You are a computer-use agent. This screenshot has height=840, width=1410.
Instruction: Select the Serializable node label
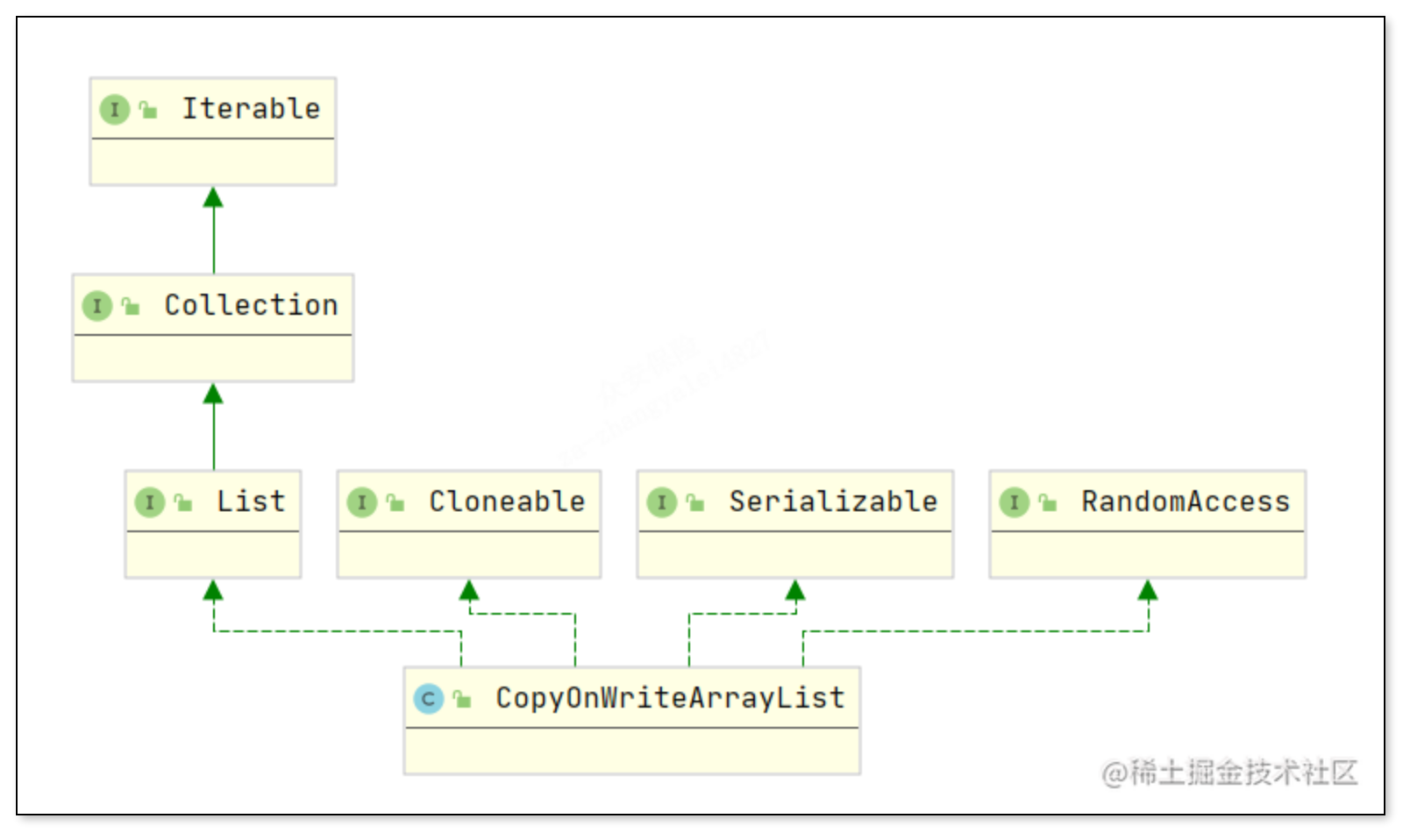coord(833,502)
